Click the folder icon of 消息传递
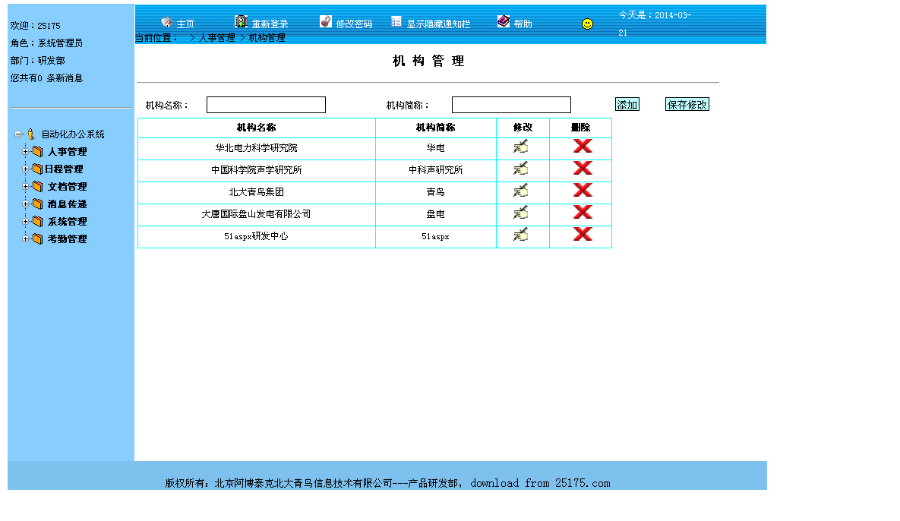This screenshot has width=900, height=521. tap(38, 204)
